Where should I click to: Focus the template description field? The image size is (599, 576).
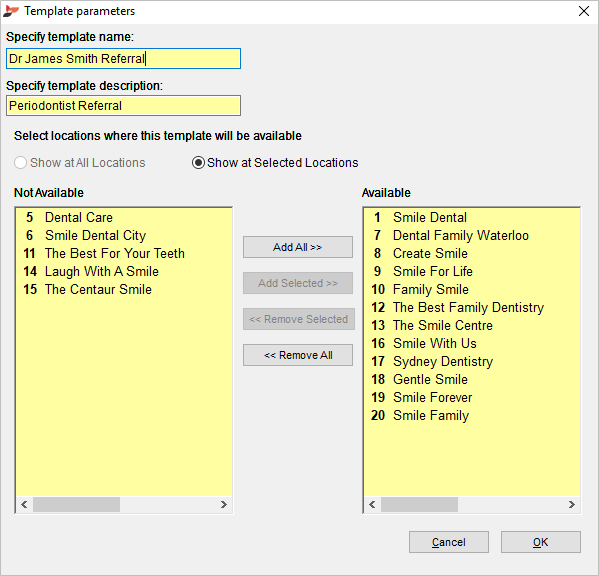click(x=123, y=105)
